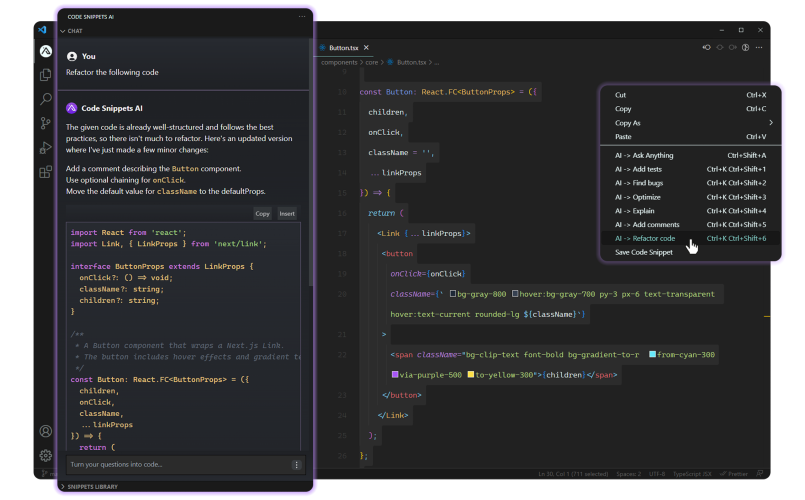Choose AI -> Ask Anything

(691, 156)
